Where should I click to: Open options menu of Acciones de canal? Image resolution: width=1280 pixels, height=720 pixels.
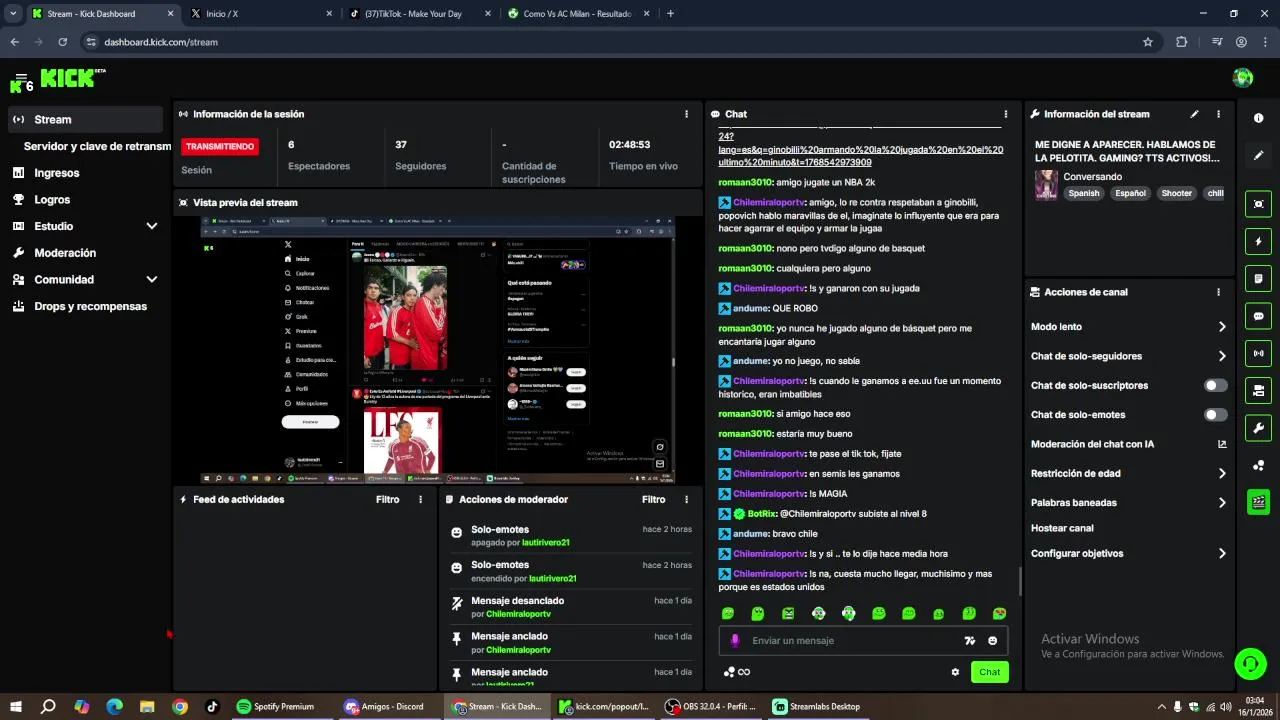1218,292
